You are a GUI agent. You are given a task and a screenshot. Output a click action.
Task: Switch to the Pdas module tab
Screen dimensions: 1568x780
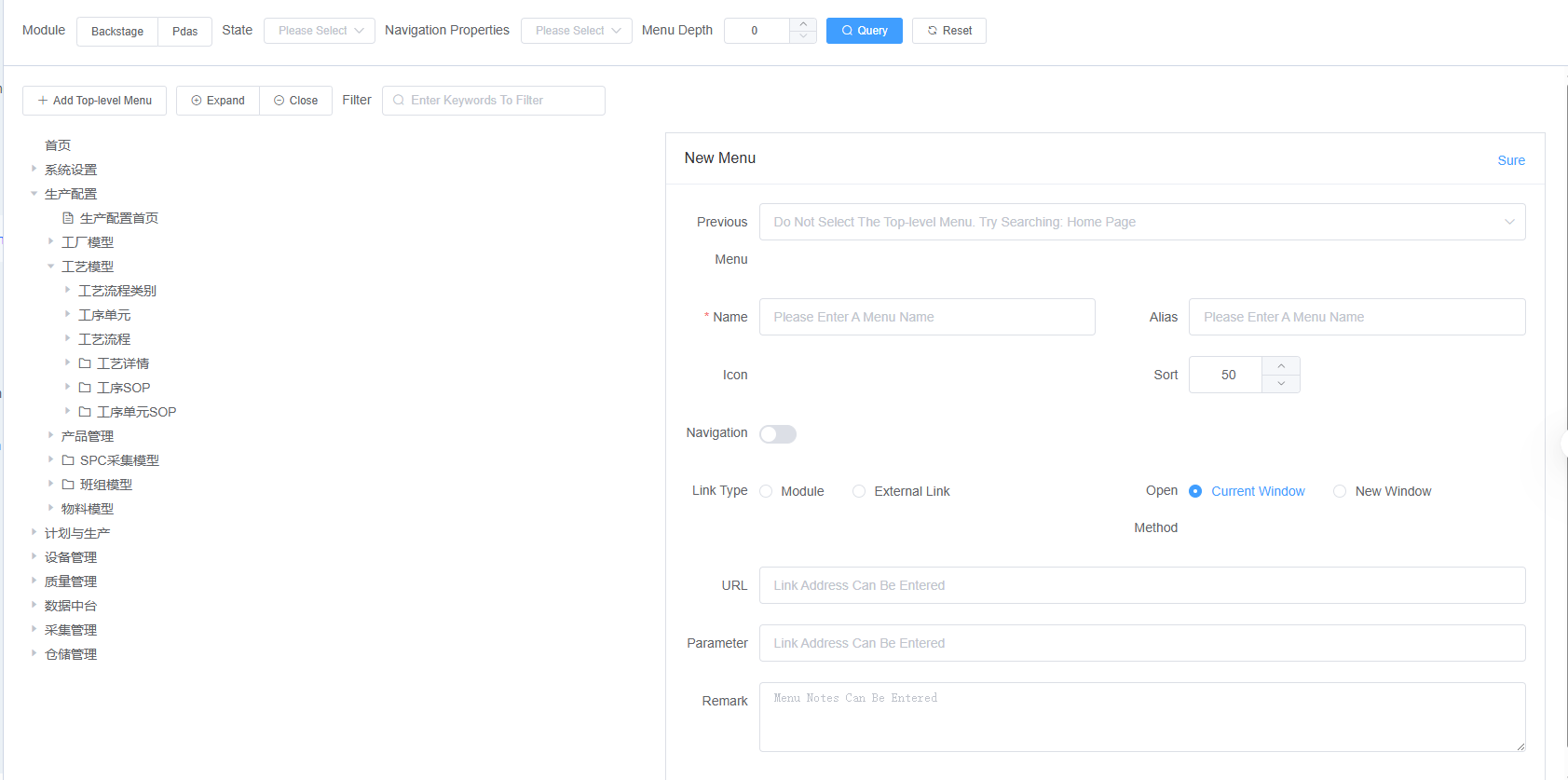tap(185, 31)
